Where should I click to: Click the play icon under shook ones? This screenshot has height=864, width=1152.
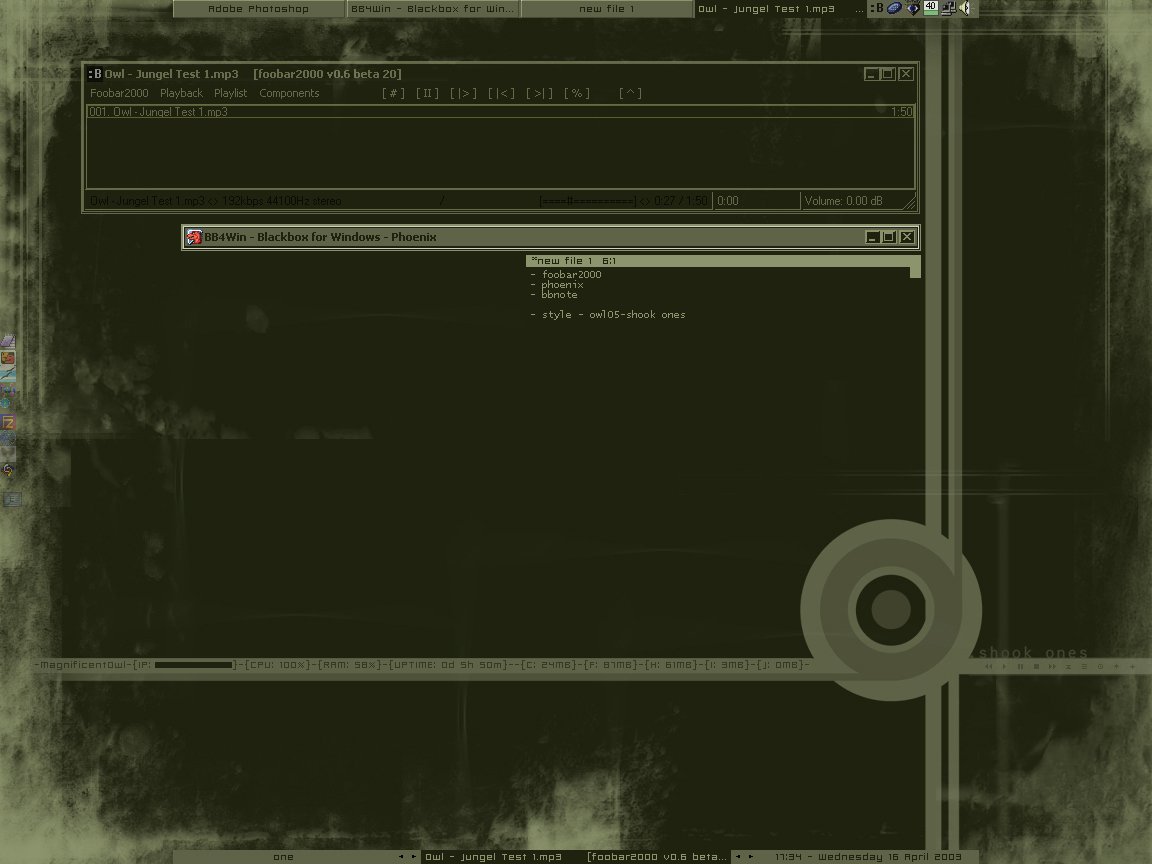pos(1004,666)
